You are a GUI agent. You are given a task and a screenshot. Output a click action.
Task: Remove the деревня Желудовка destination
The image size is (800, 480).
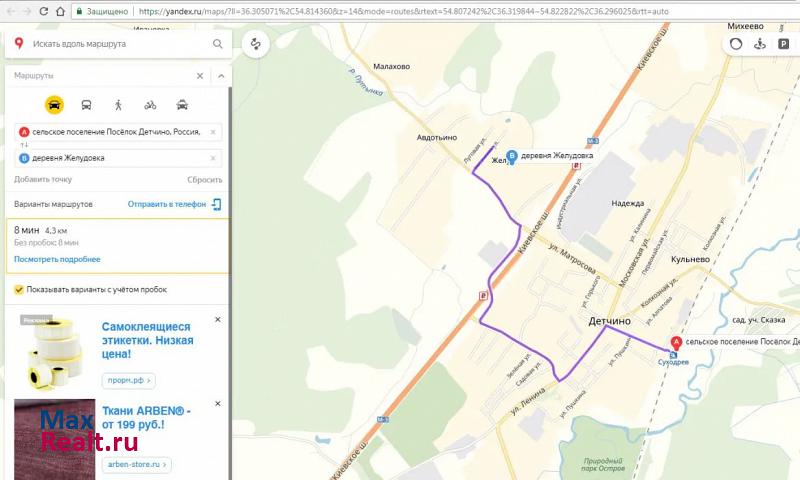coord(213,158)
